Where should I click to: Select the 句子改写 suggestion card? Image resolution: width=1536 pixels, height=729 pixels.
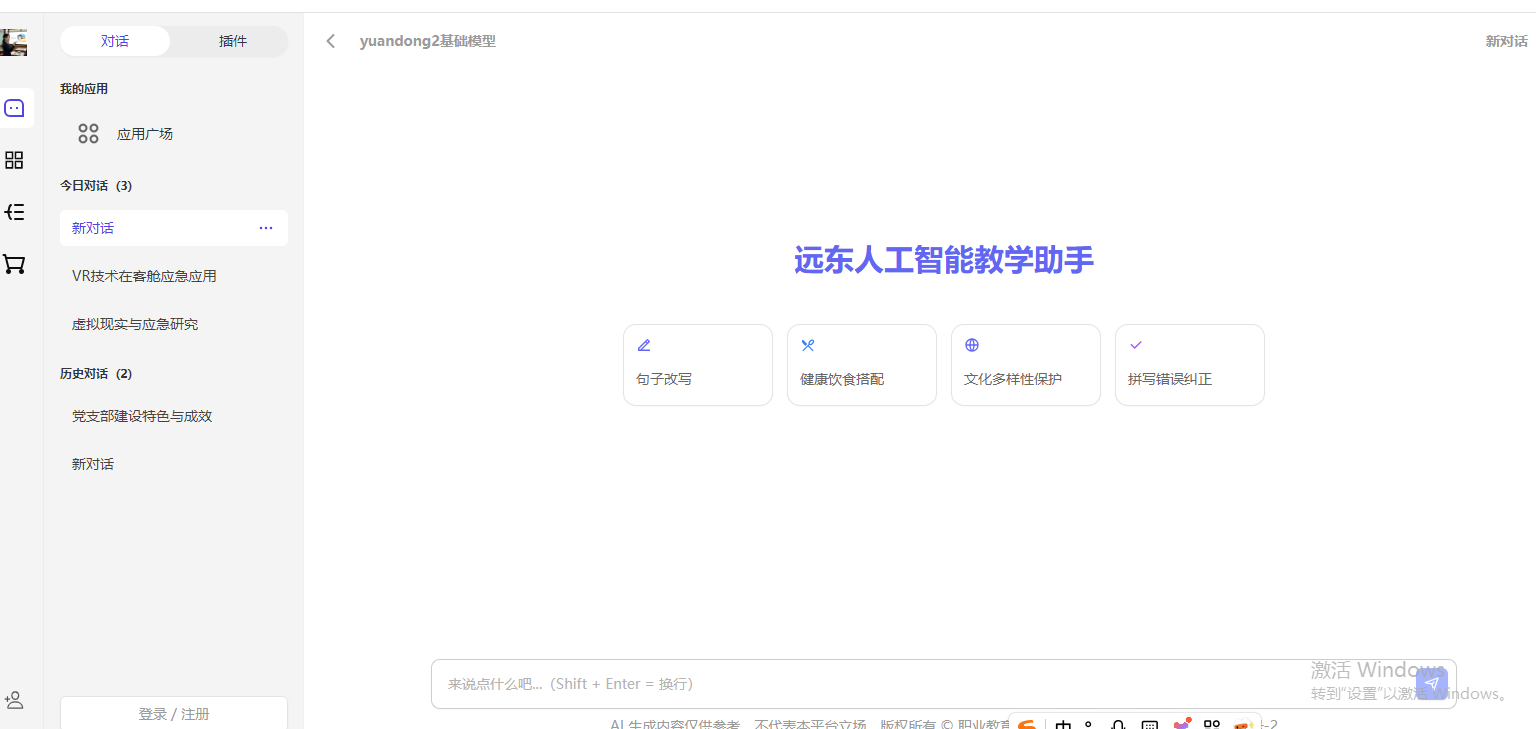[697, 365]
